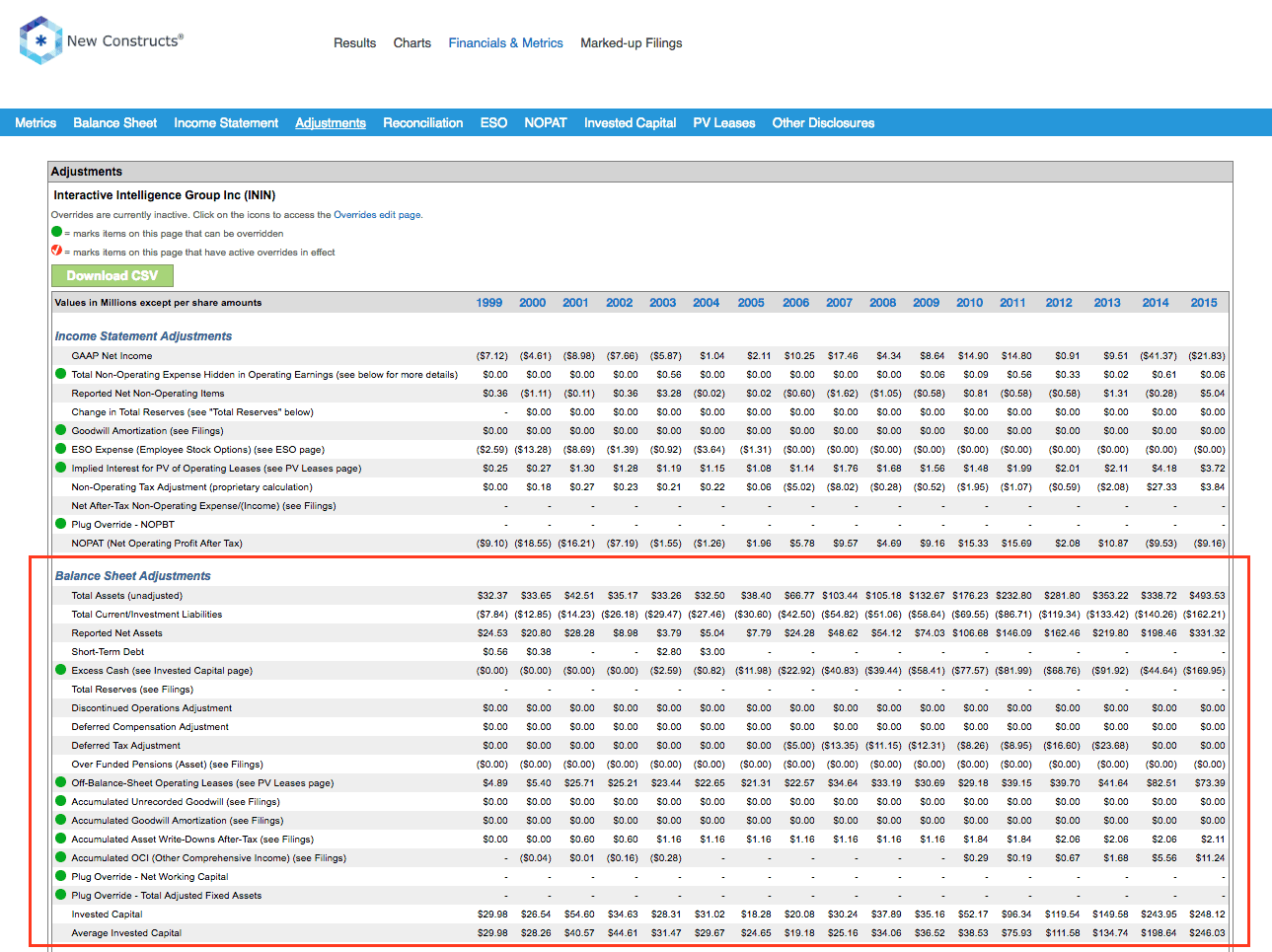
Task: Click override icon for Accumulated Goodwill Amortization
Action: 60,820
